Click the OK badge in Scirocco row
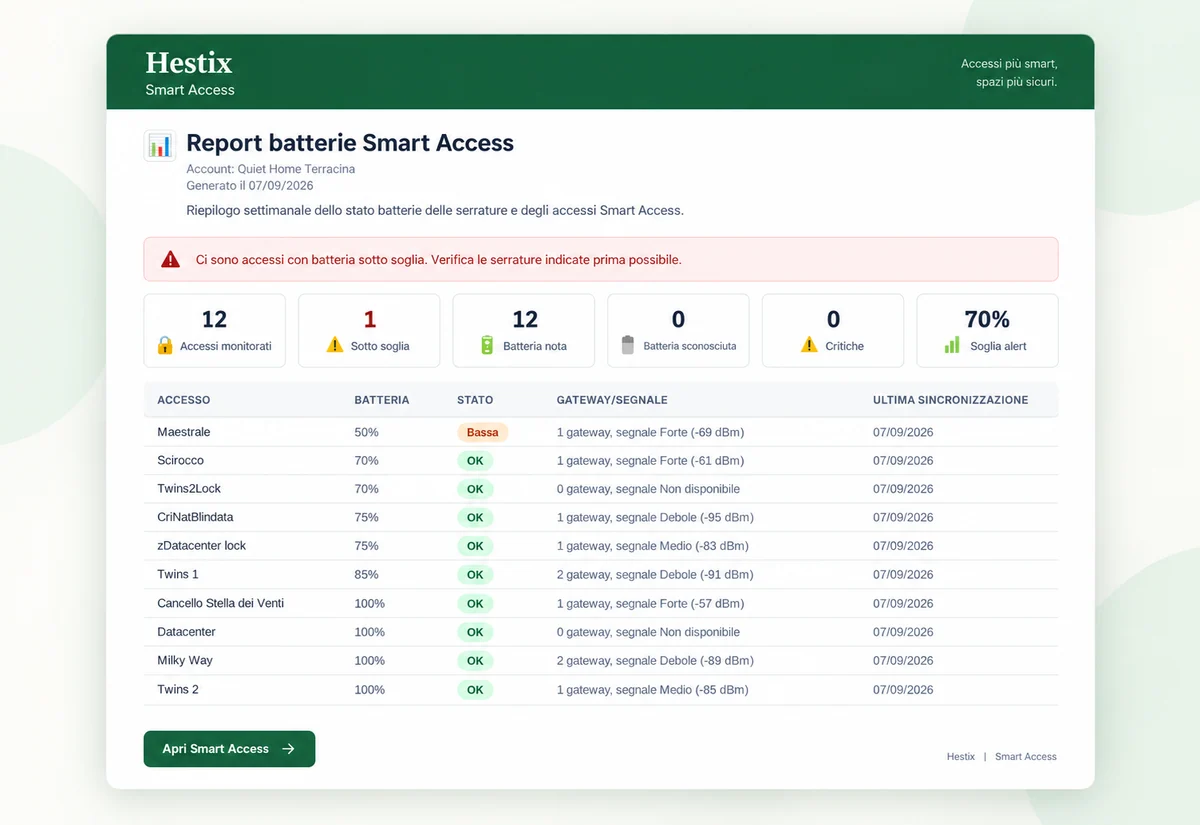 [475, 461]
